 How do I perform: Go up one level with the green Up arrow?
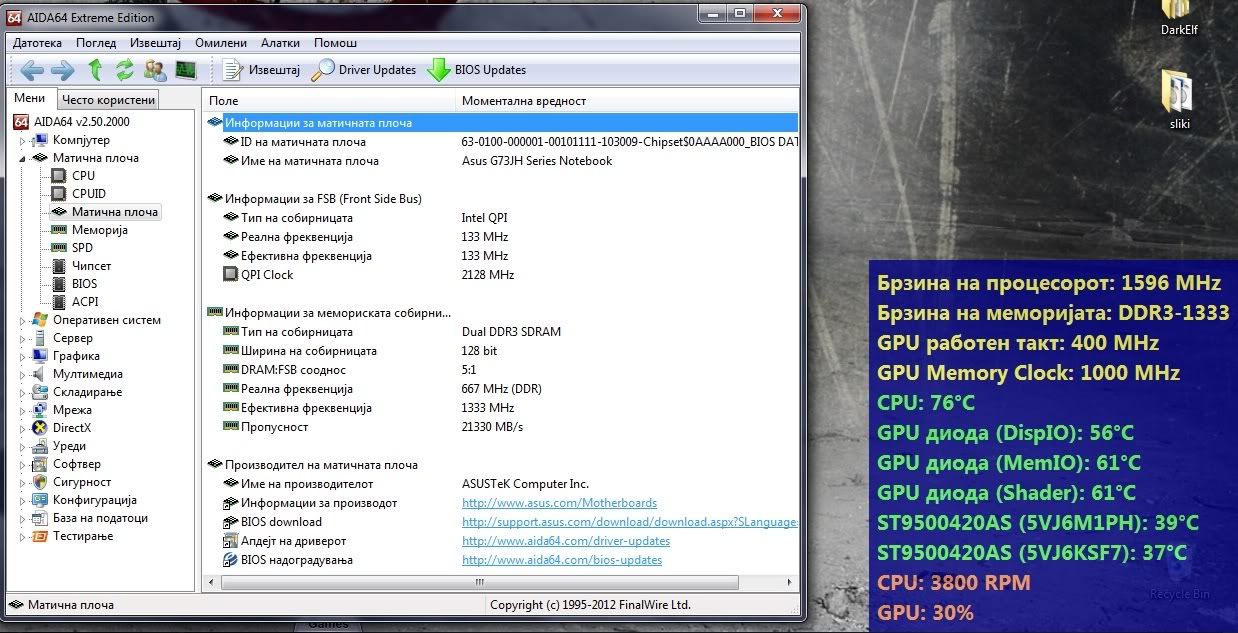[x=95, y=70]
